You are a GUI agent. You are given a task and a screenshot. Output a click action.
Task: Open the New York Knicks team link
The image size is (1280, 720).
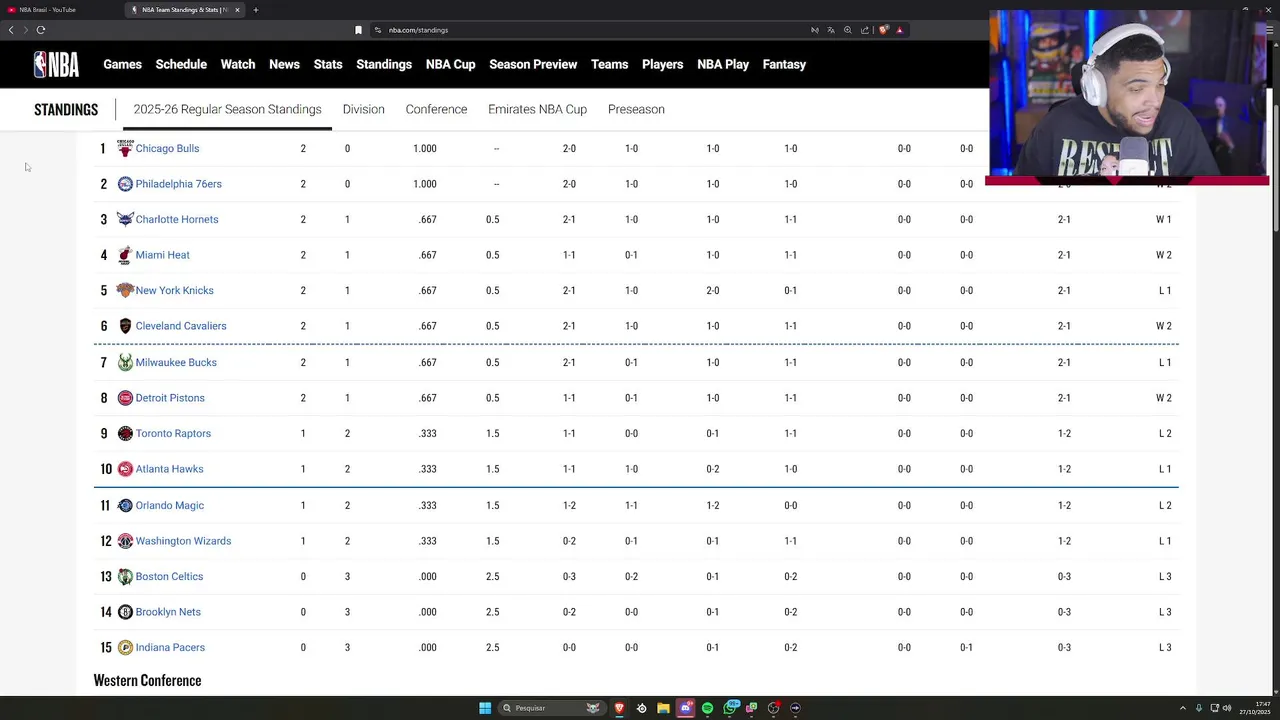pos(174,290)
